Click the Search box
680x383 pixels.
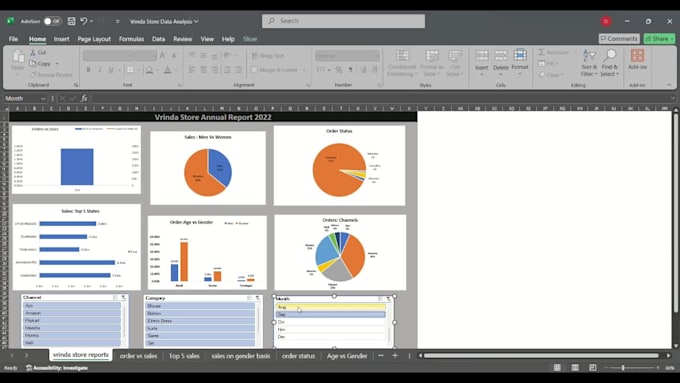click(343, 21)
